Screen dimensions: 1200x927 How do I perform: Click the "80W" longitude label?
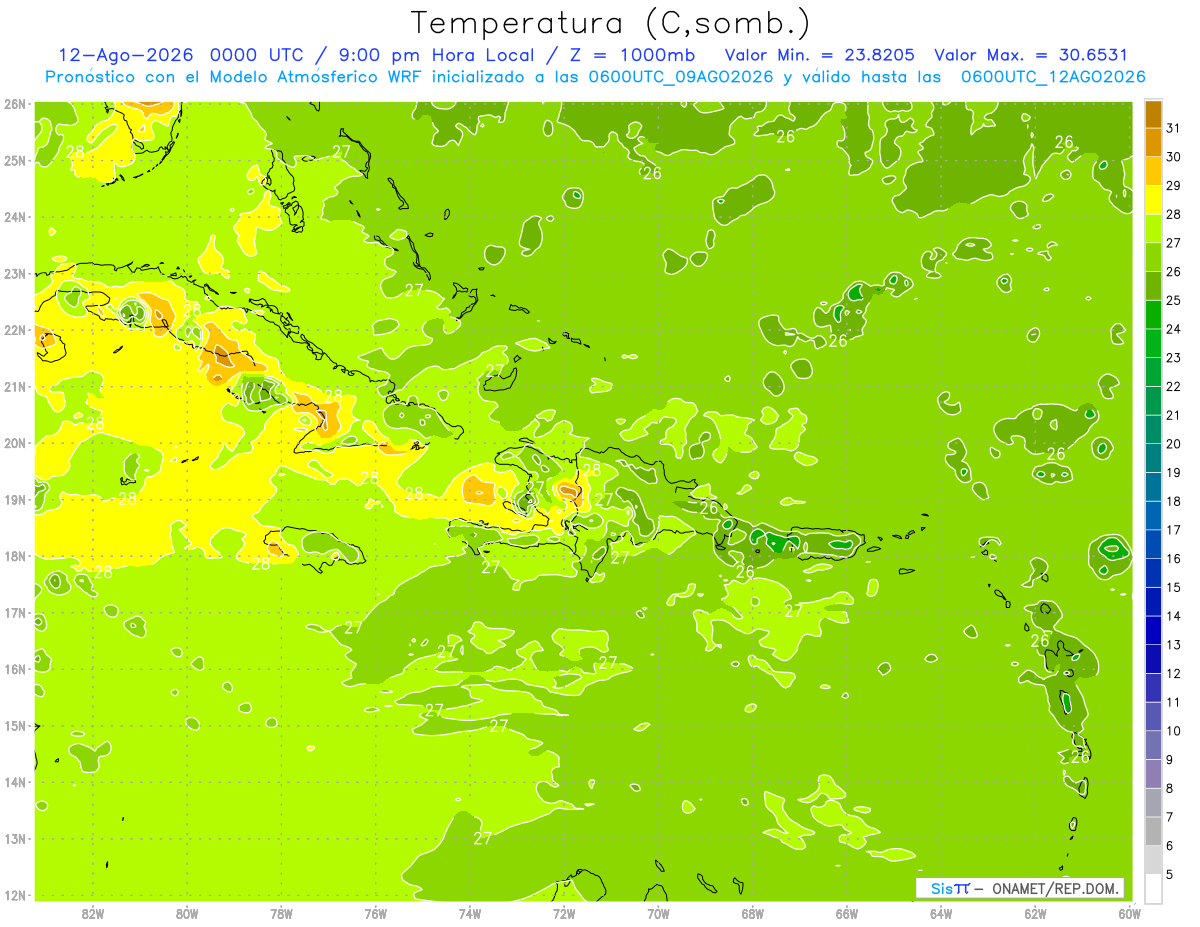[187, 913]
